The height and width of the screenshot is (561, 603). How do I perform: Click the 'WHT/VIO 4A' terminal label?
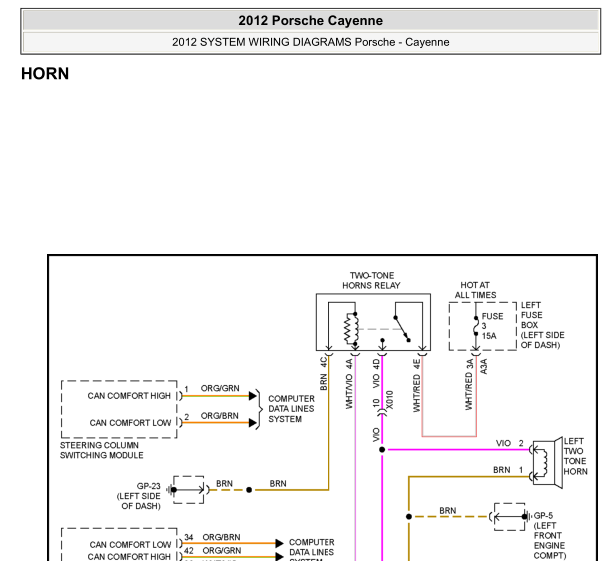(x=349, y=384)
